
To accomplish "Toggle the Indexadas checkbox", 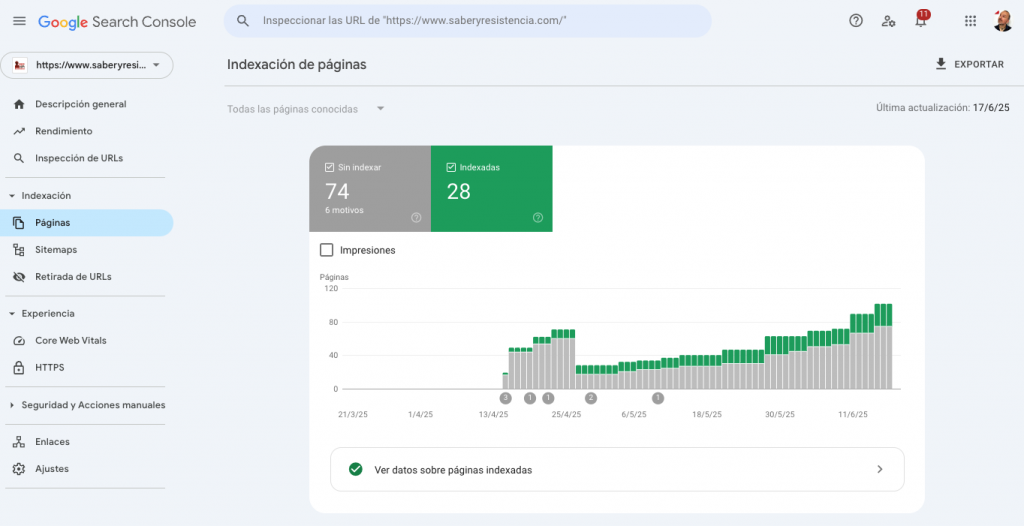I will [451, 167].
